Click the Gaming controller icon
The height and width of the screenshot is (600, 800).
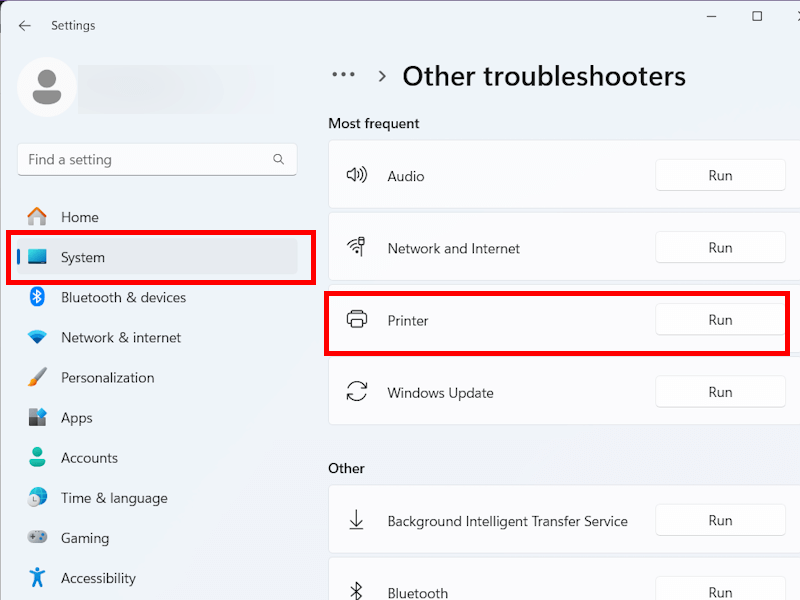pyautogui.click(x=37, y=537)
